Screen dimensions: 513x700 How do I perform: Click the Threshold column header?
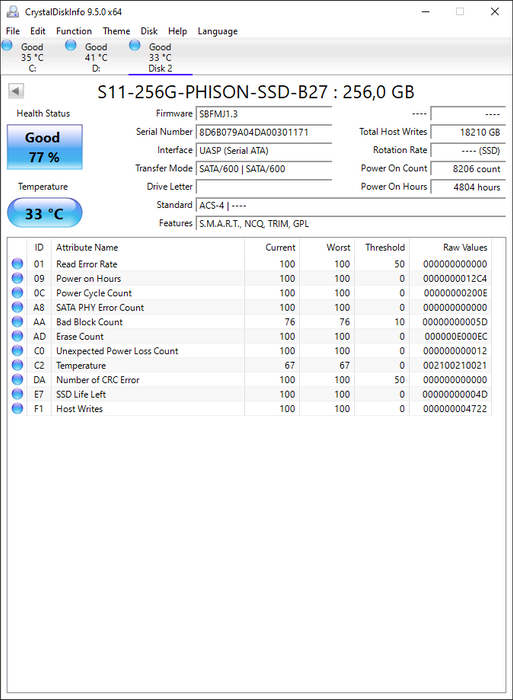[382, 247]
